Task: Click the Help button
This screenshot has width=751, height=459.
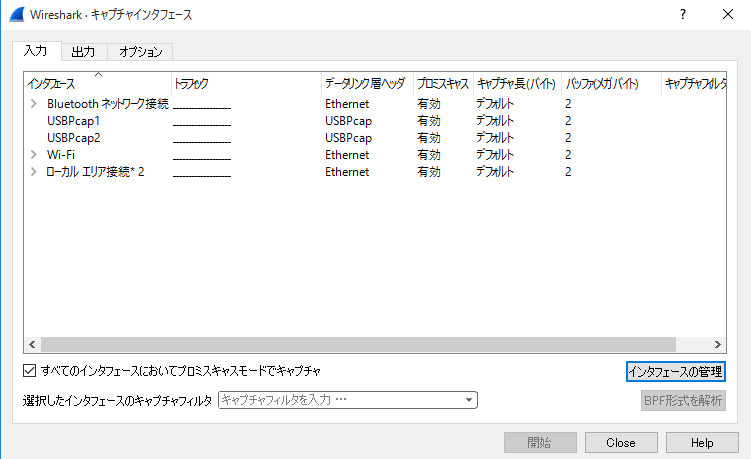Action: (x=702, y=443)
